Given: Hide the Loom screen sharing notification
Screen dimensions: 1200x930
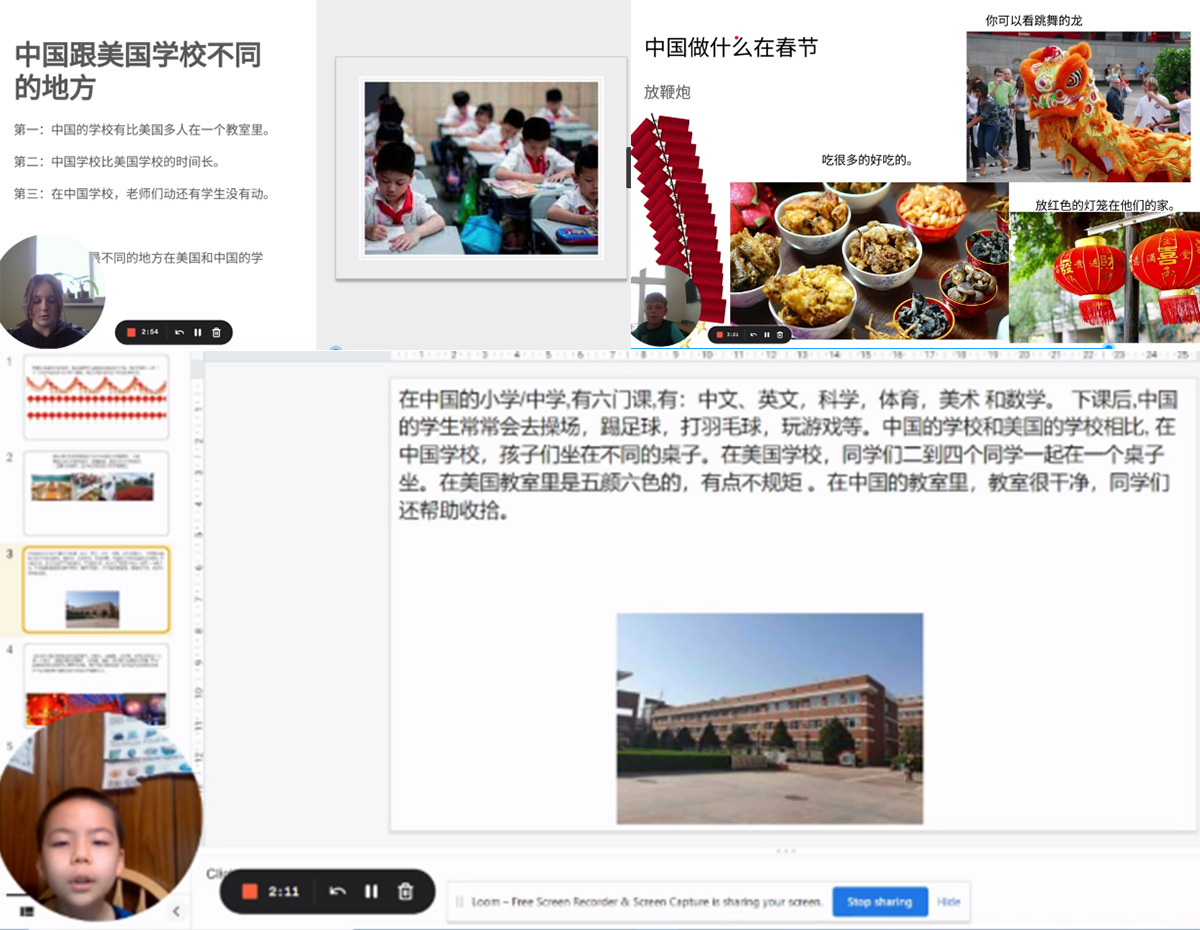Looking at the screenshot, I should coord(948,901).
